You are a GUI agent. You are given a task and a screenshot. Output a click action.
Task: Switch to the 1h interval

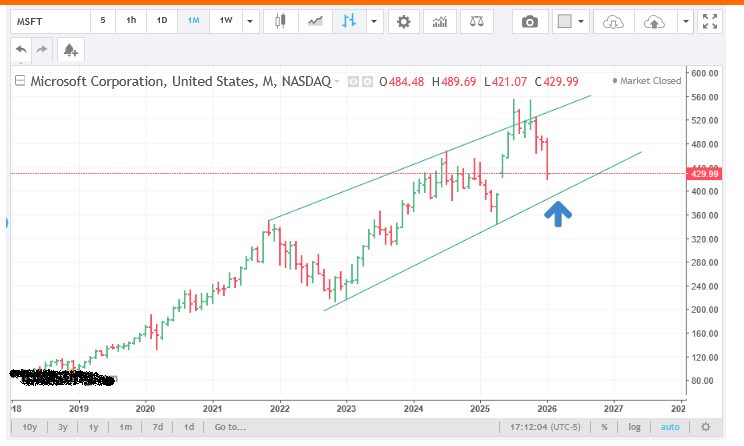tap(131, 21)
